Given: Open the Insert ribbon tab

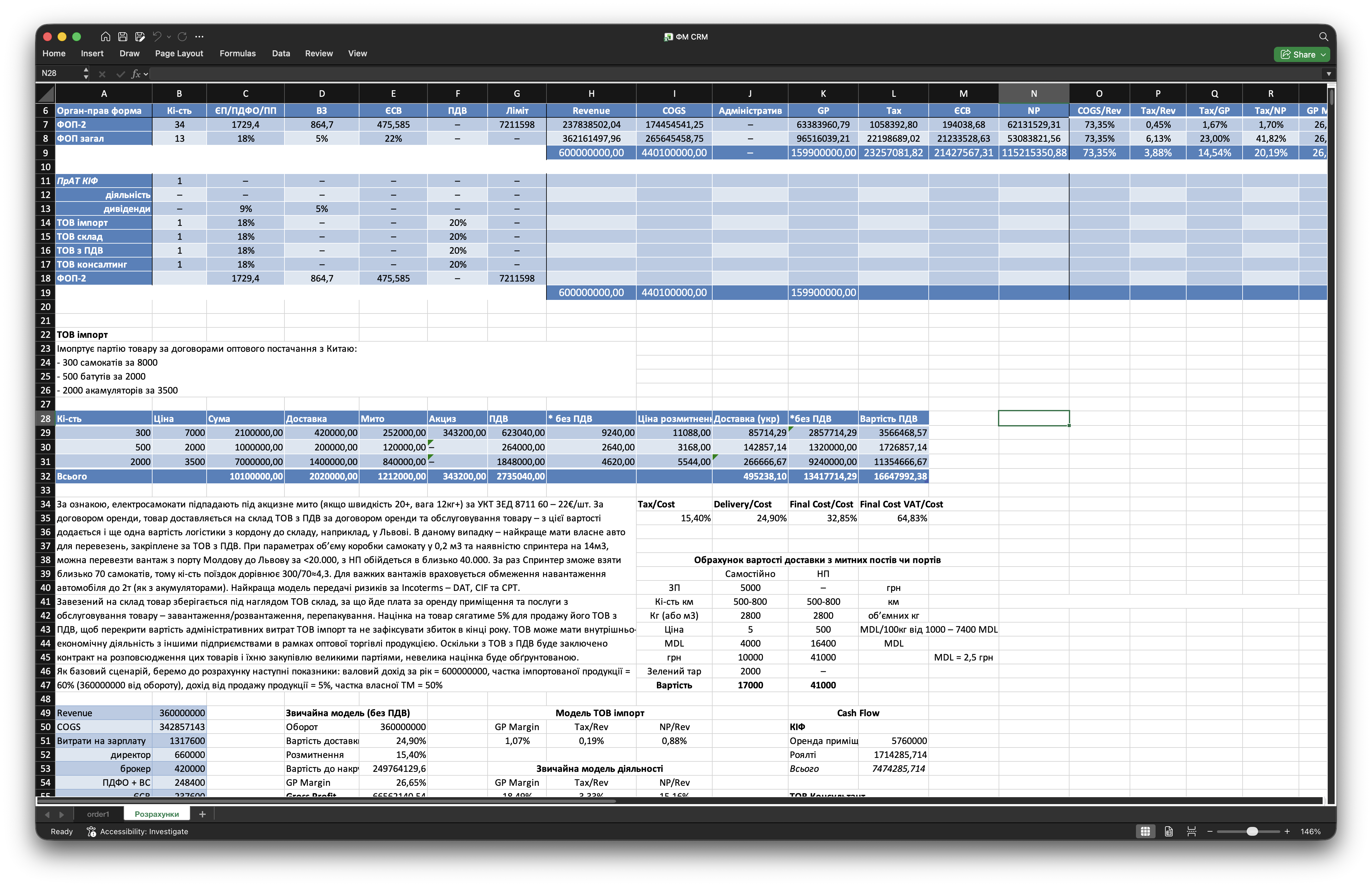Looking at the screenshot, I should 92,53.
